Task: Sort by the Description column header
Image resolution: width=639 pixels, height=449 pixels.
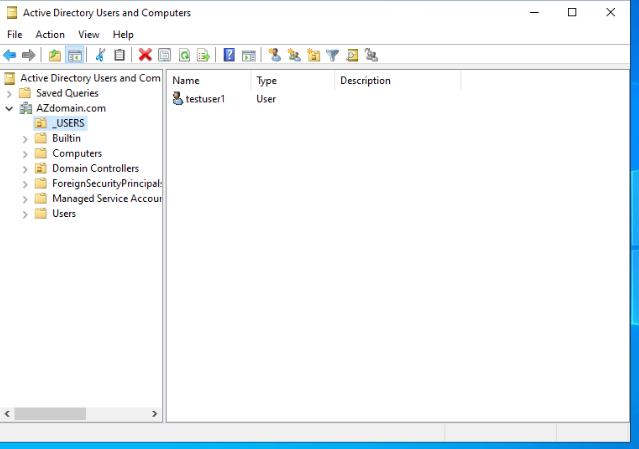Action: tap(398, 81)
